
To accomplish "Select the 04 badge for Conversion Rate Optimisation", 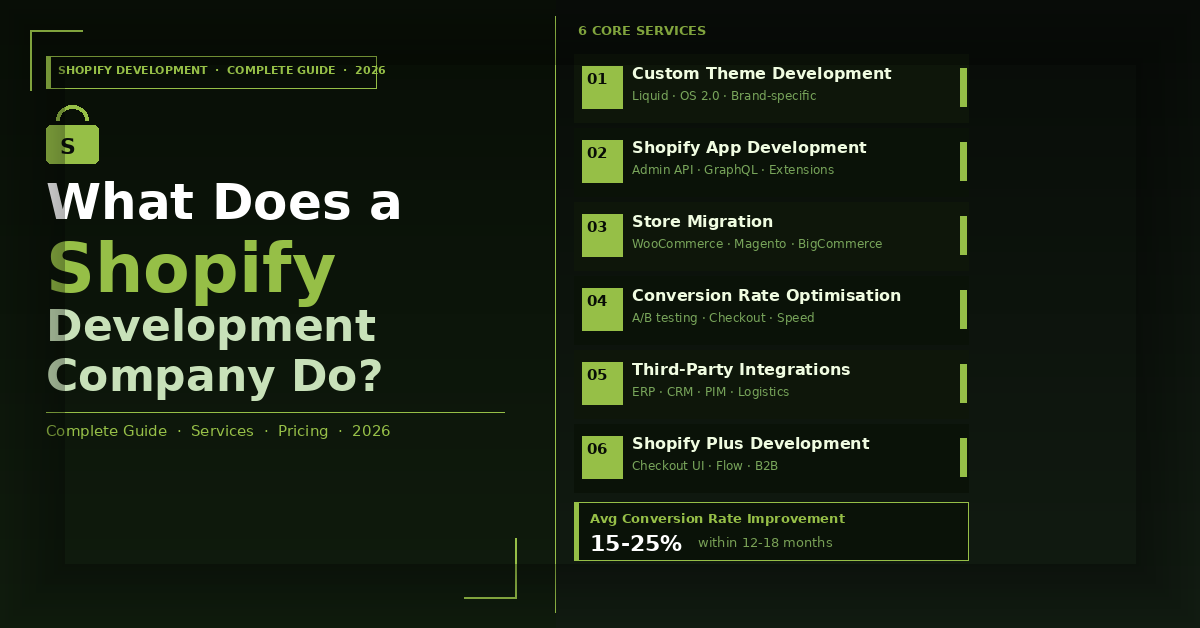I will (x=602, y=309).
